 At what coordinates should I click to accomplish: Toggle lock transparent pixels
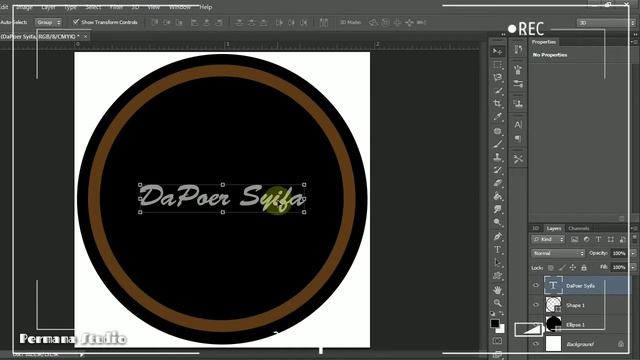[x=551, y=268]
